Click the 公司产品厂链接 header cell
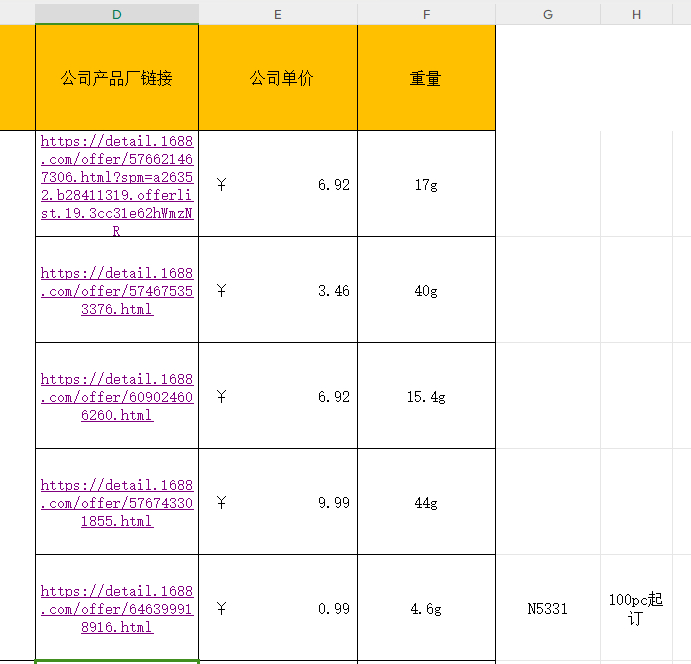Screen dimensions: 691x664 117,78
